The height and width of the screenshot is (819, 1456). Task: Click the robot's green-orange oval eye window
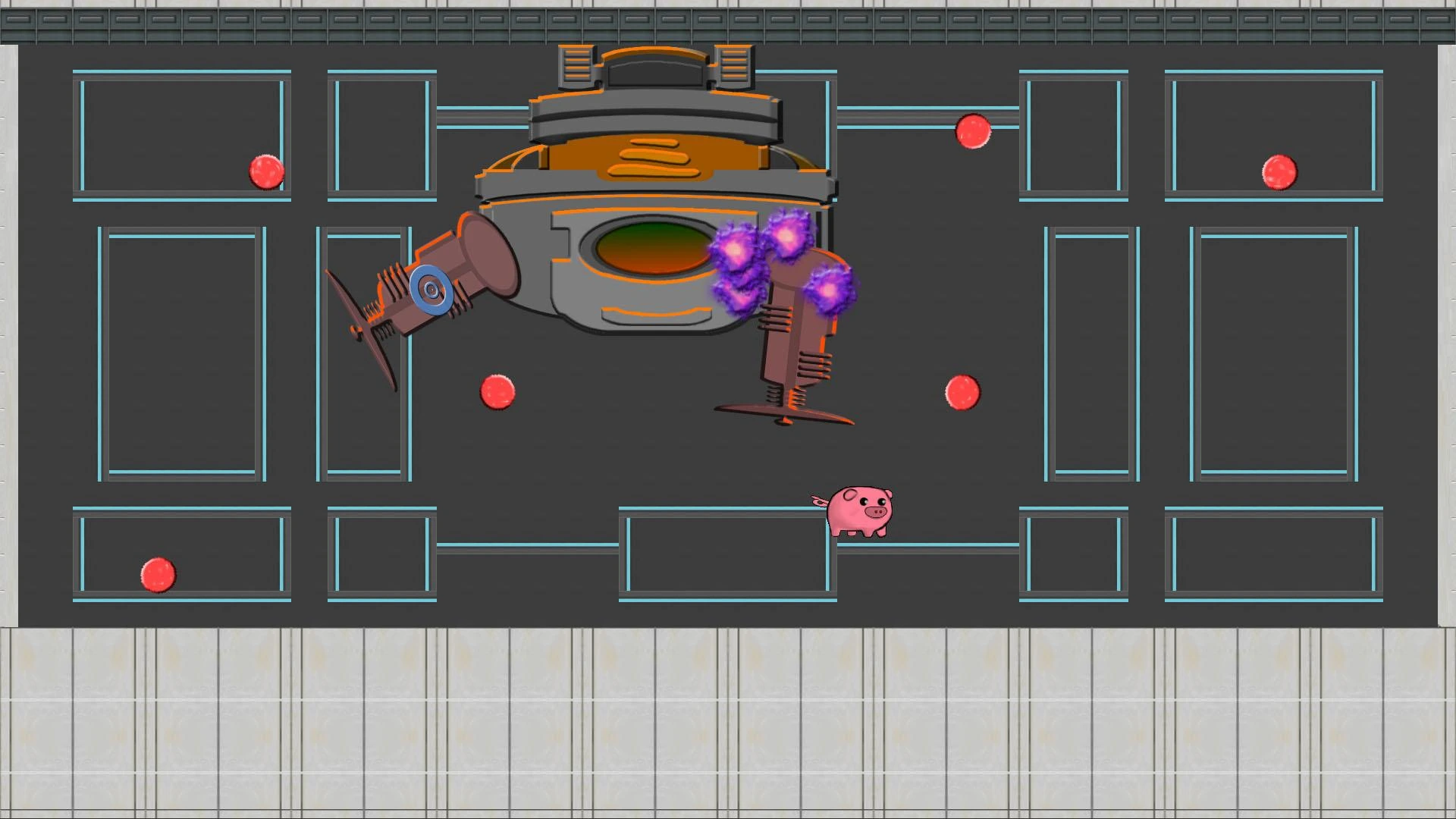pos(653,246)
